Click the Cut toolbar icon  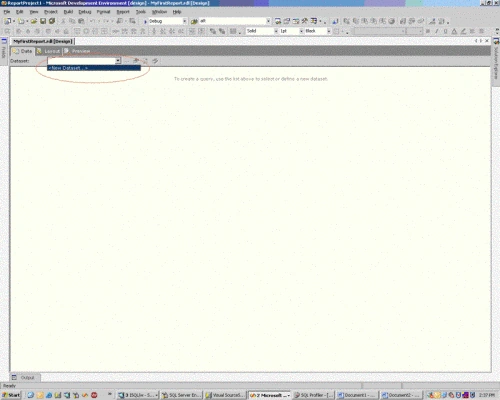pos(63,21)
